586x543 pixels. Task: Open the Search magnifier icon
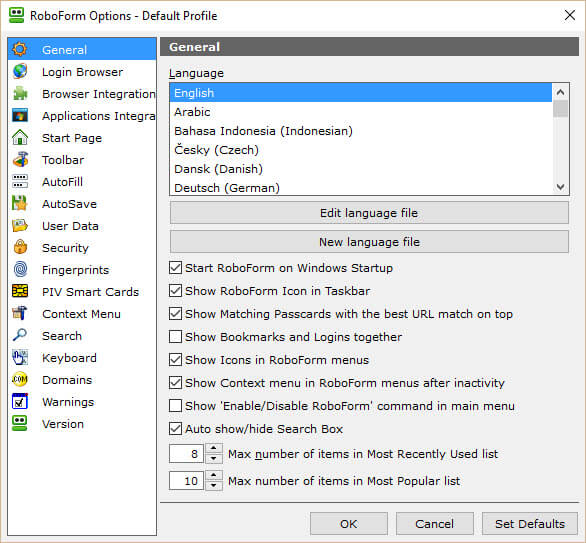click(x=20, y=335)
